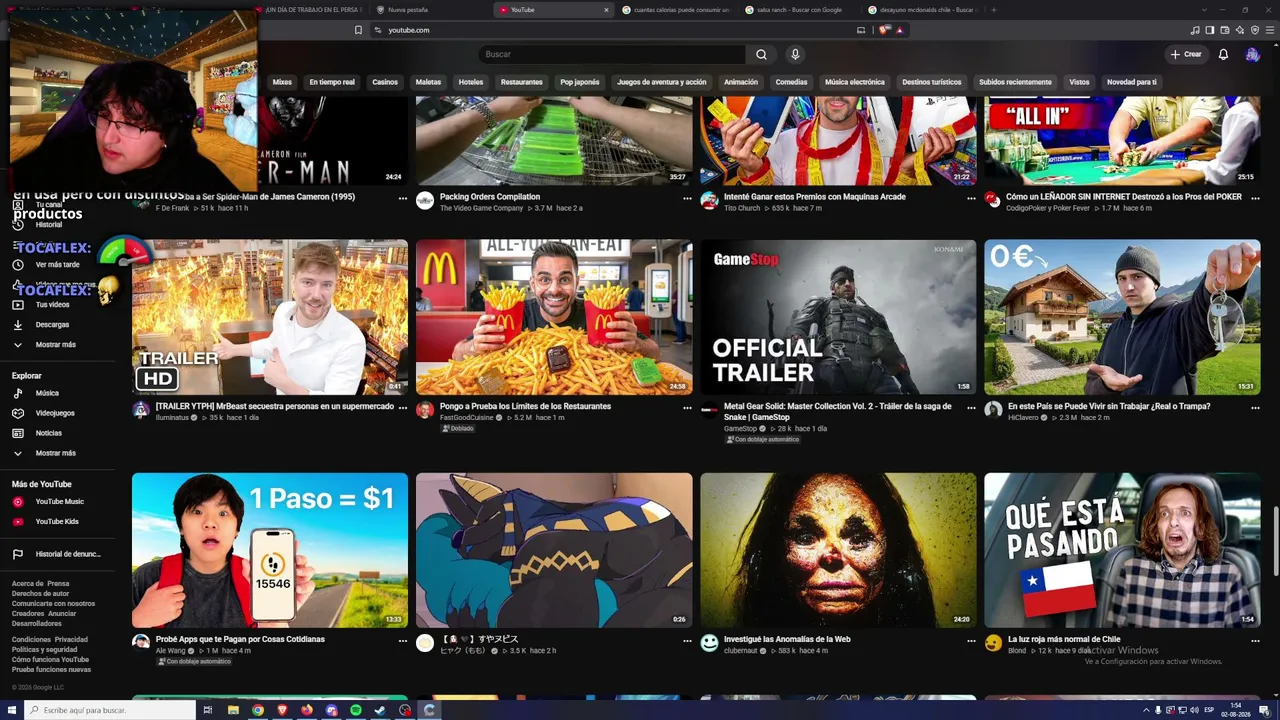Play the McDonald's fries thumbnail video

click(x=554, y=317)
